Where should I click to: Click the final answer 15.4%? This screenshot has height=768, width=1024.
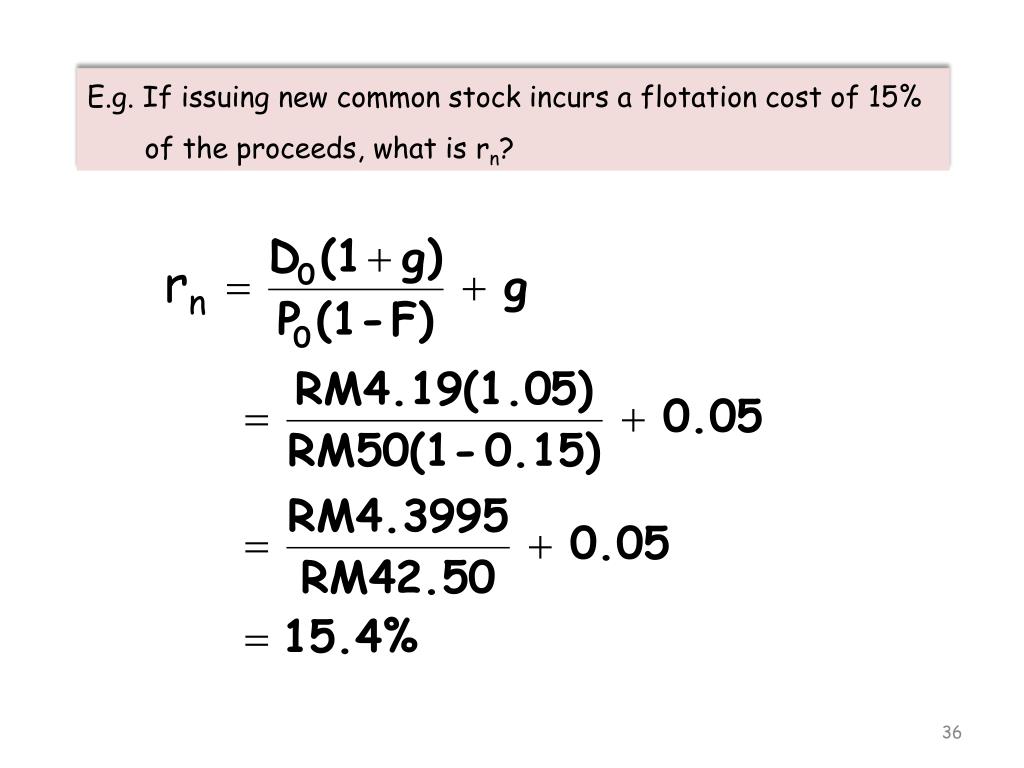click(351, 636)
